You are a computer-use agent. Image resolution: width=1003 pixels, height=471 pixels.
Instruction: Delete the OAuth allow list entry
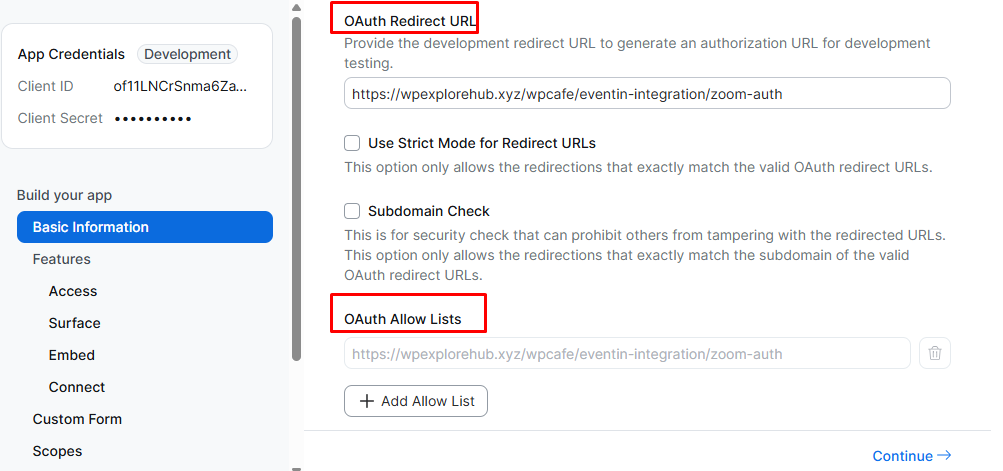pyautogui.click(x=934, y=353)
